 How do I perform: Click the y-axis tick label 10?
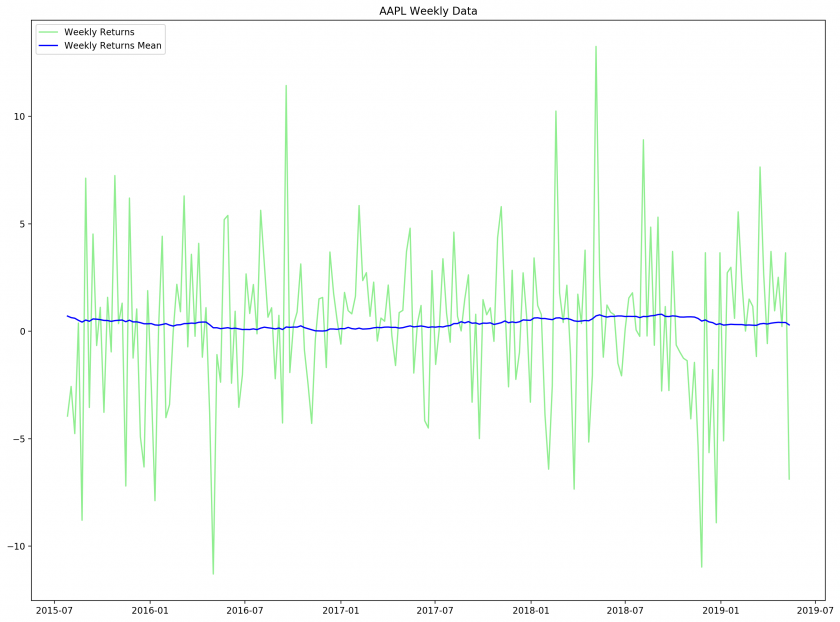pyautogui.click(x=19, y=117)
